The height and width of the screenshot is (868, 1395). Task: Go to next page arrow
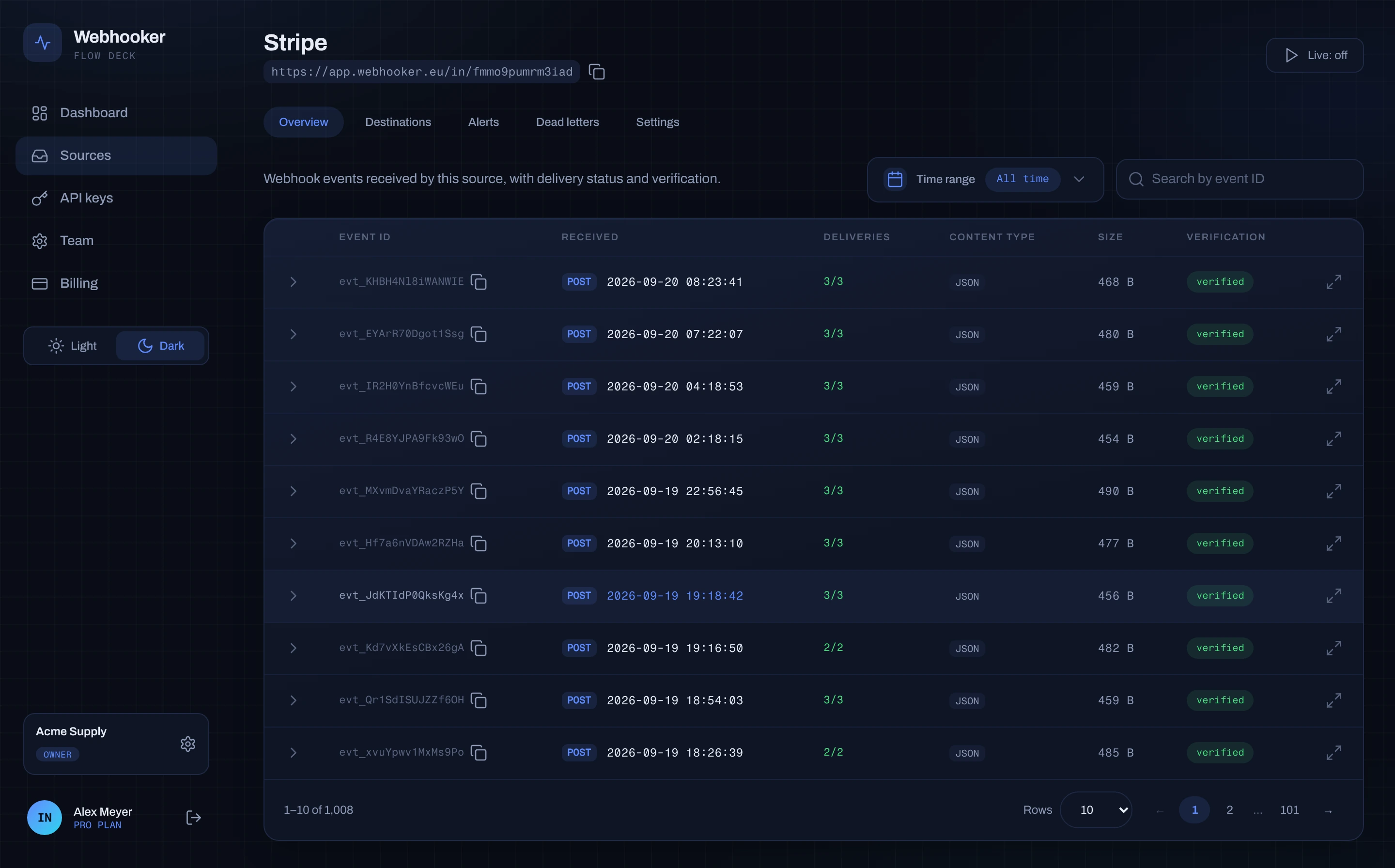[1328, 810]
